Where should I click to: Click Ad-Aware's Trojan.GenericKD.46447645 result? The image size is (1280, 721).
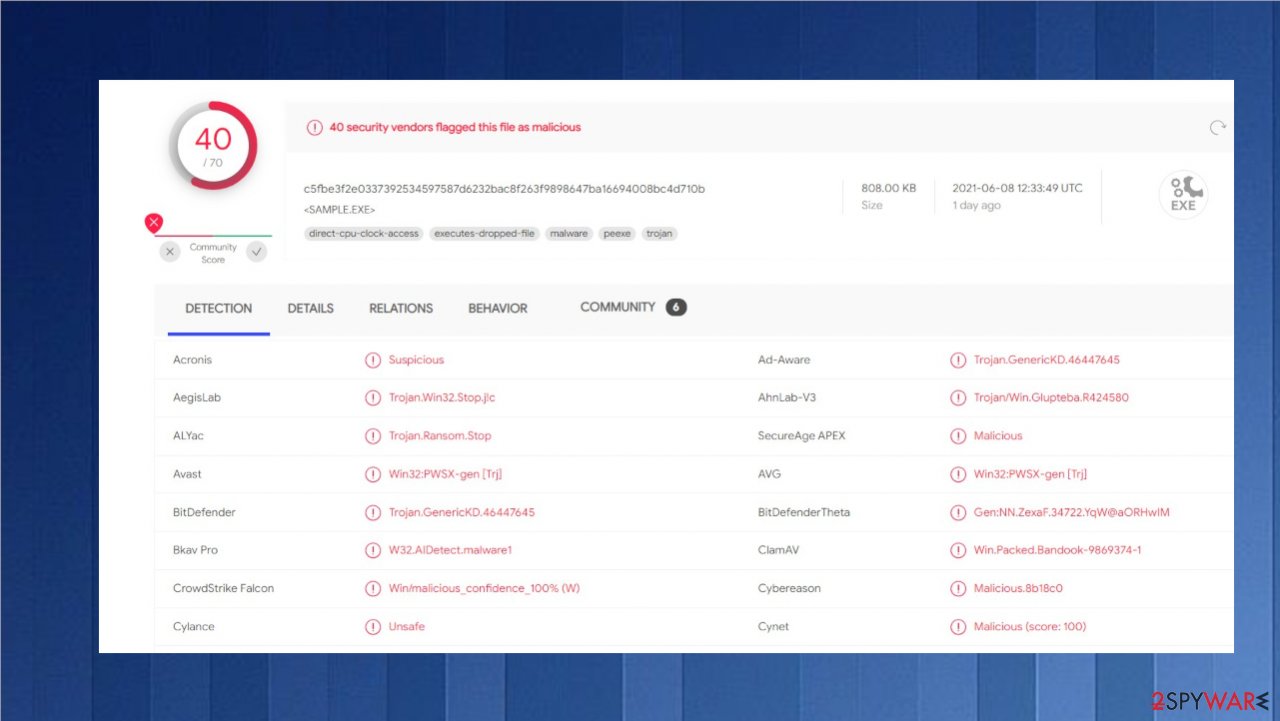[x=1047, y=360]
